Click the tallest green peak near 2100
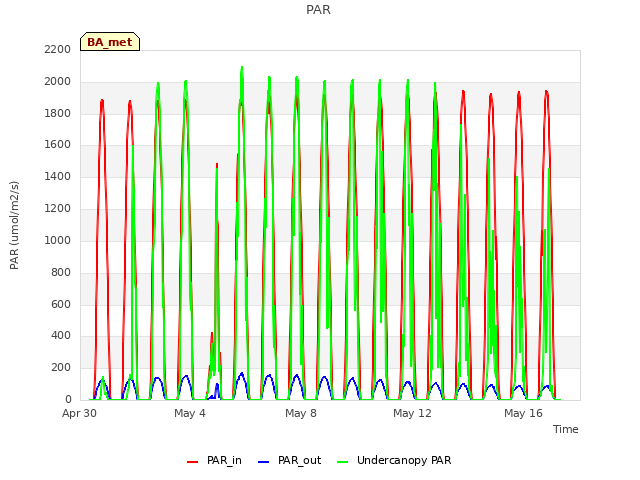The width and height of the screenshot is (640, 480). [242, 67]
